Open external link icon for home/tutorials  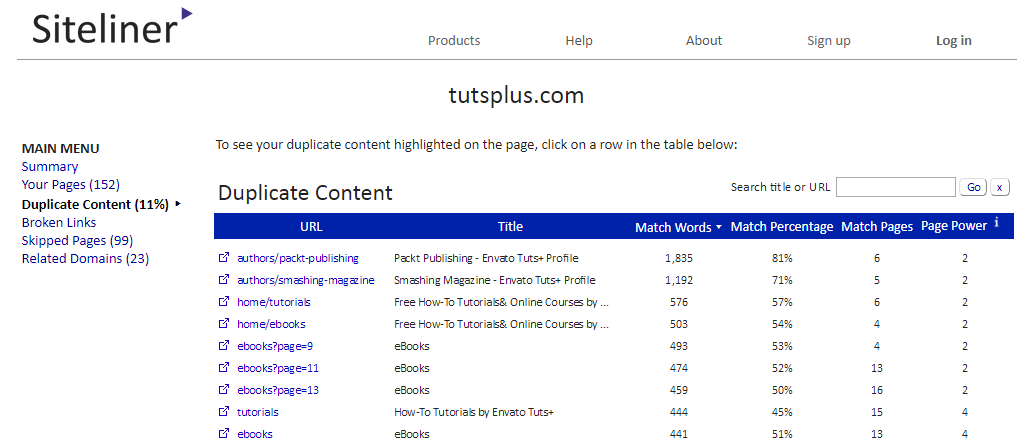click(224, 302)
